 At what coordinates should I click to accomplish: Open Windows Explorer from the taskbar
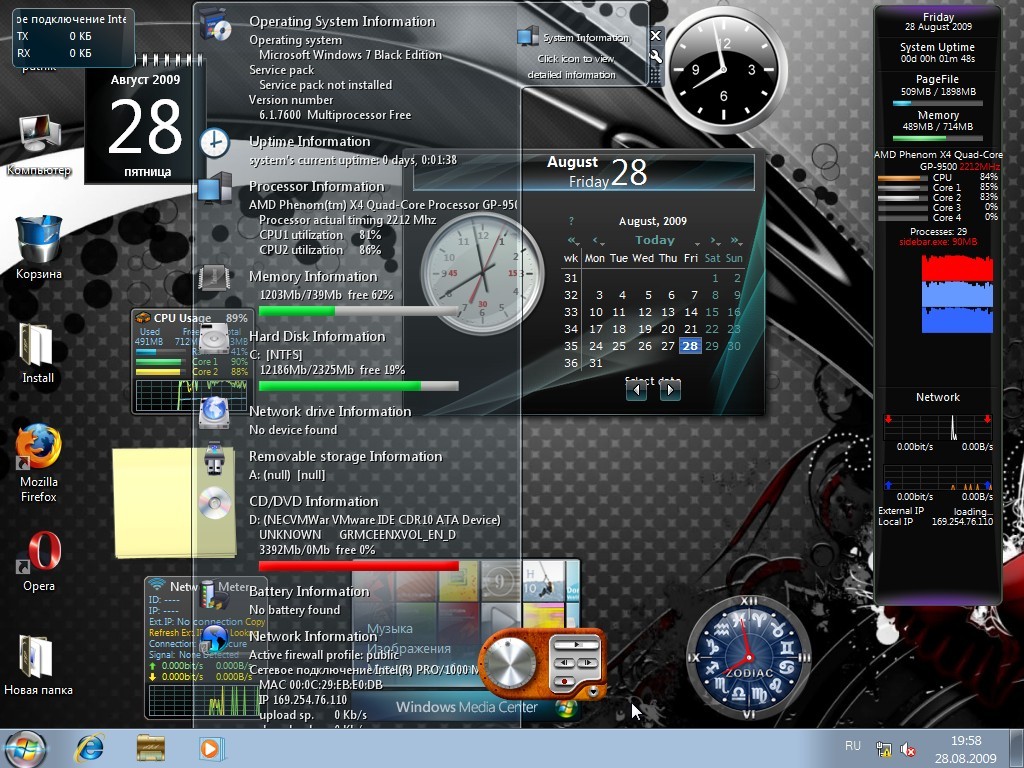pyautogui.click(x=150, y=748)
